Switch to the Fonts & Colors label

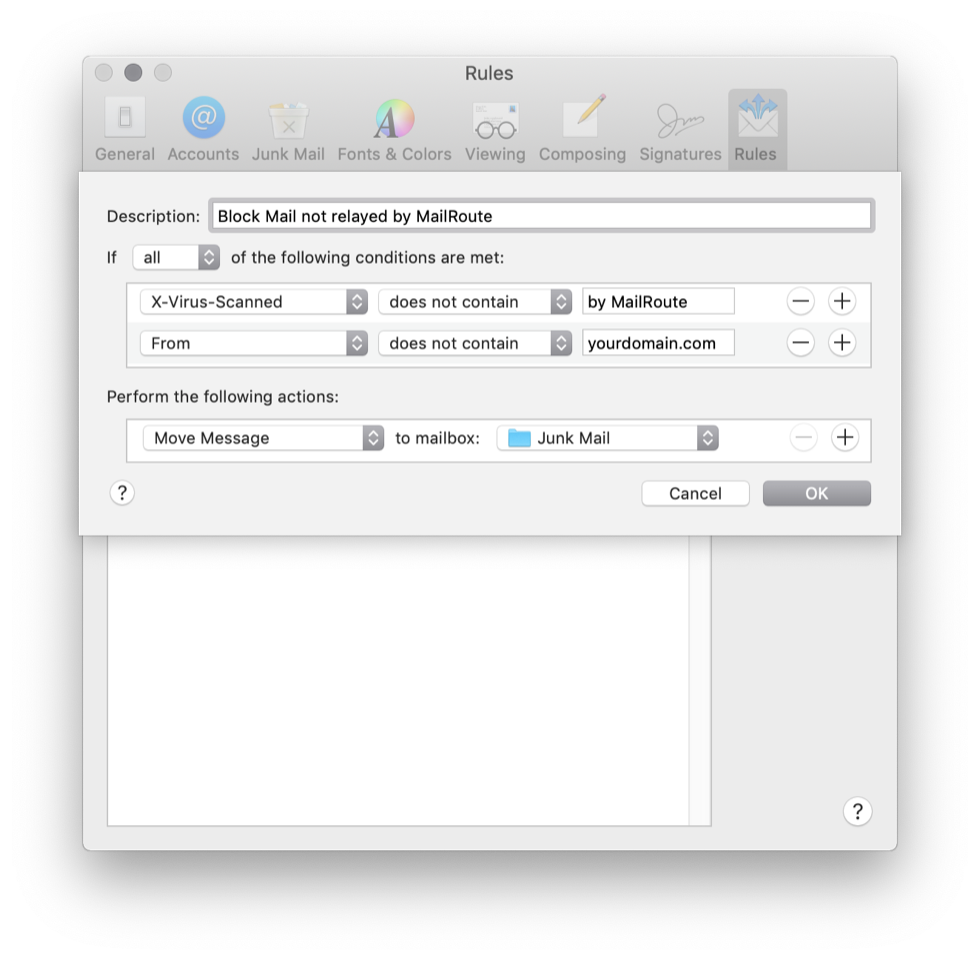pos(394,154)
